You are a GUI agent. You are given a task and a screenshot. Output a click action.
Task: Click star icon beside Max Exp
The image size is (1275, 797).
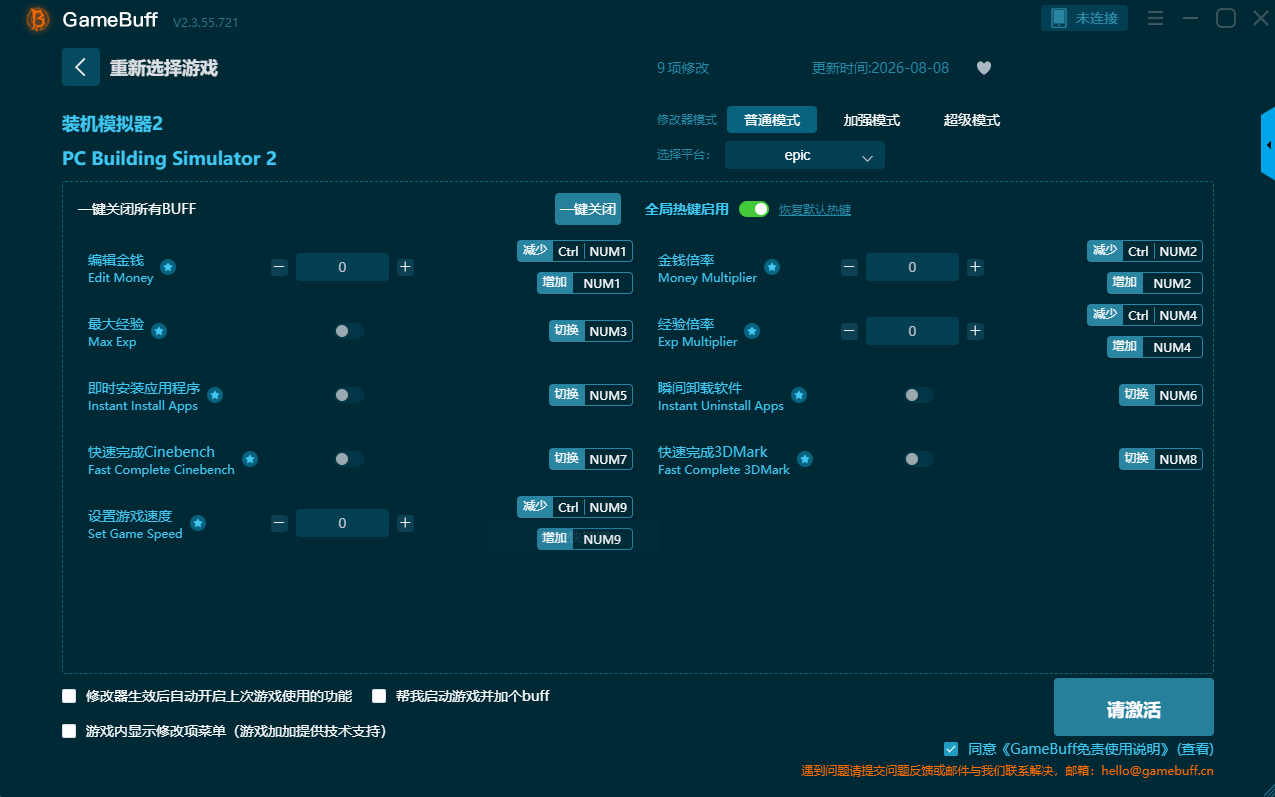(159, 331)
